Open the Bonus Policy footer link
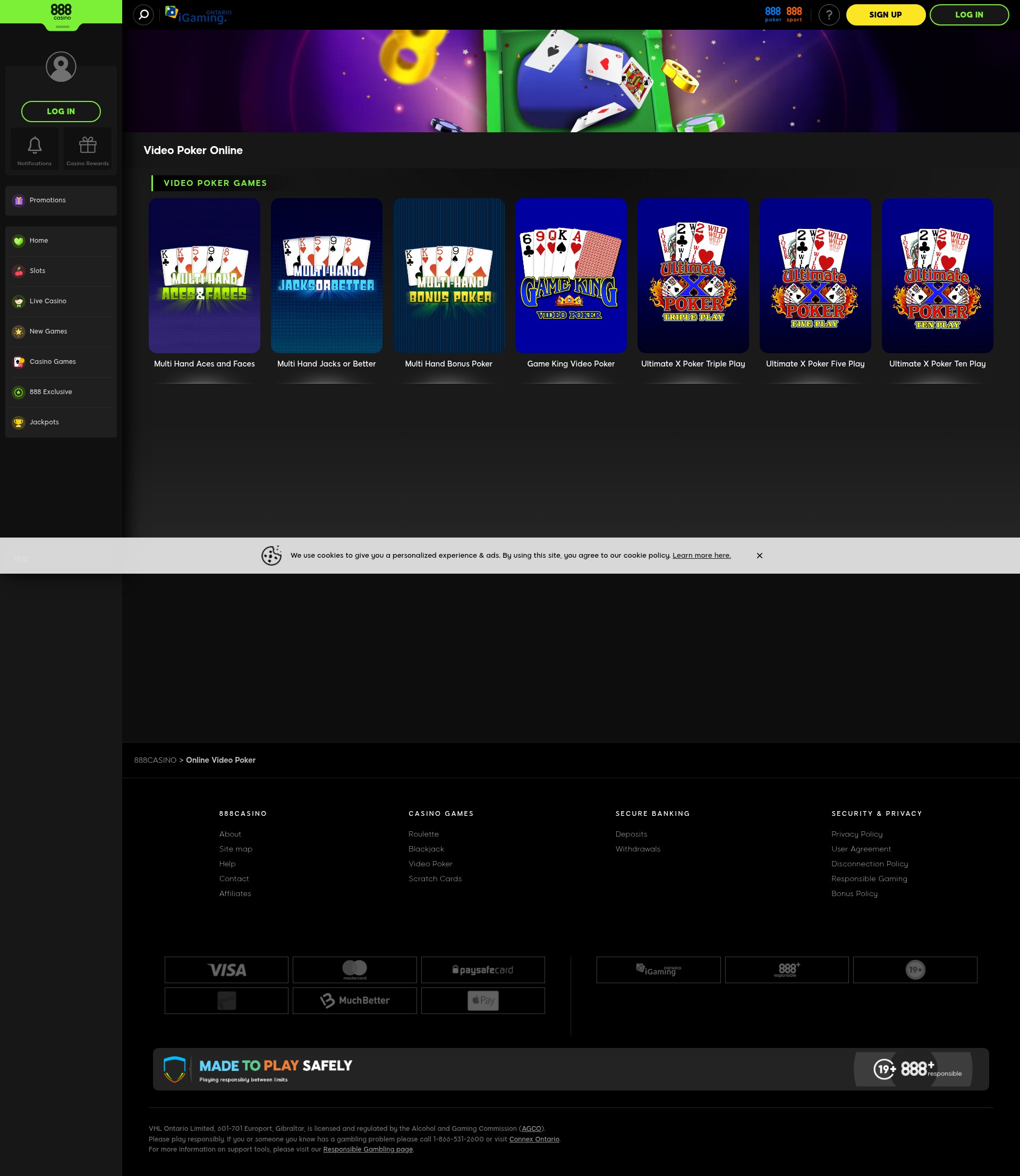The width and height of the screenshot is (1020, 1176). 854,893
